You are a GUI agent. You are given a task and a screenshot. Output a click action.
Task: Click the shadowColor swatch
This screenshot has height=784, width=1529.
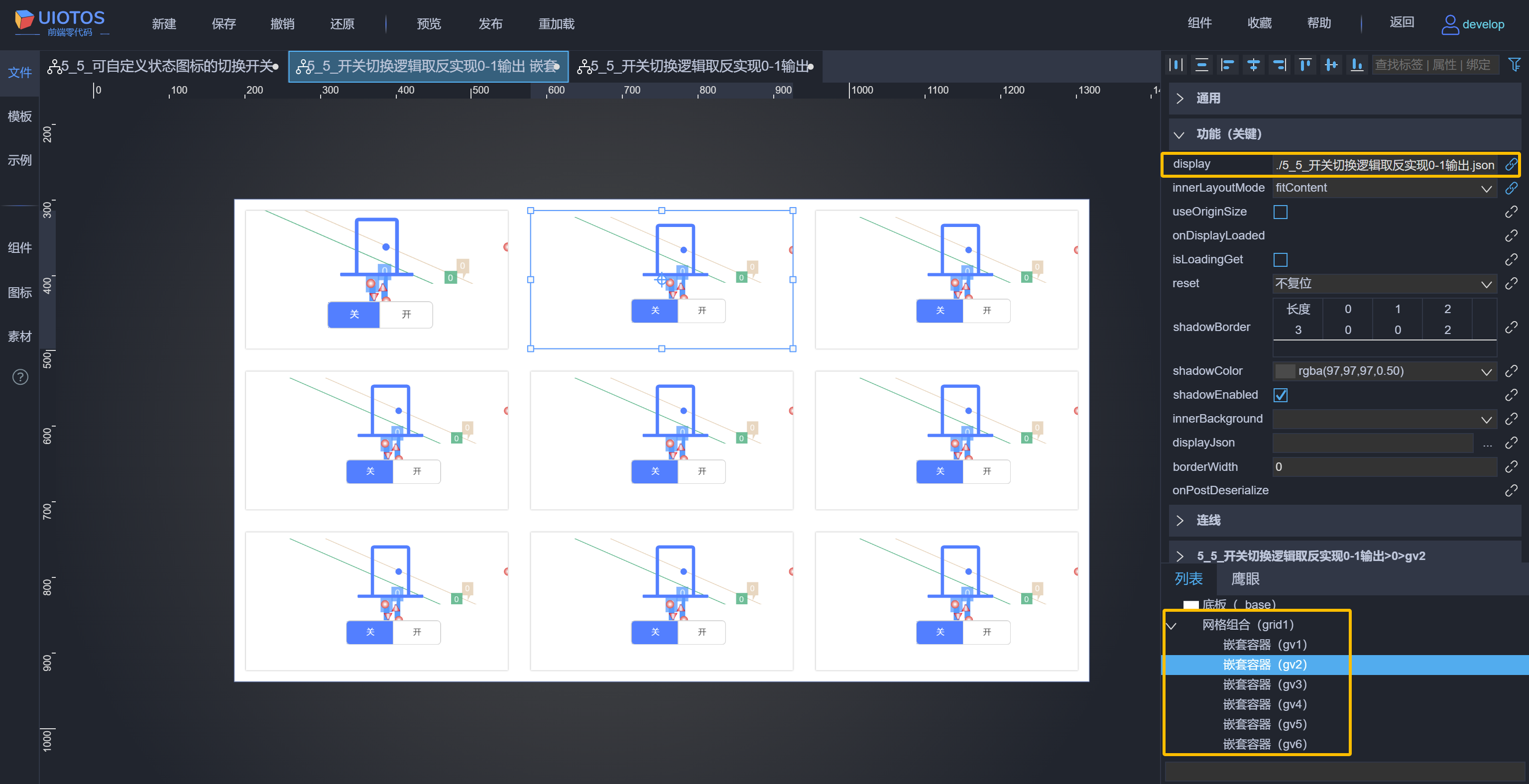[x=1285, y=371]
